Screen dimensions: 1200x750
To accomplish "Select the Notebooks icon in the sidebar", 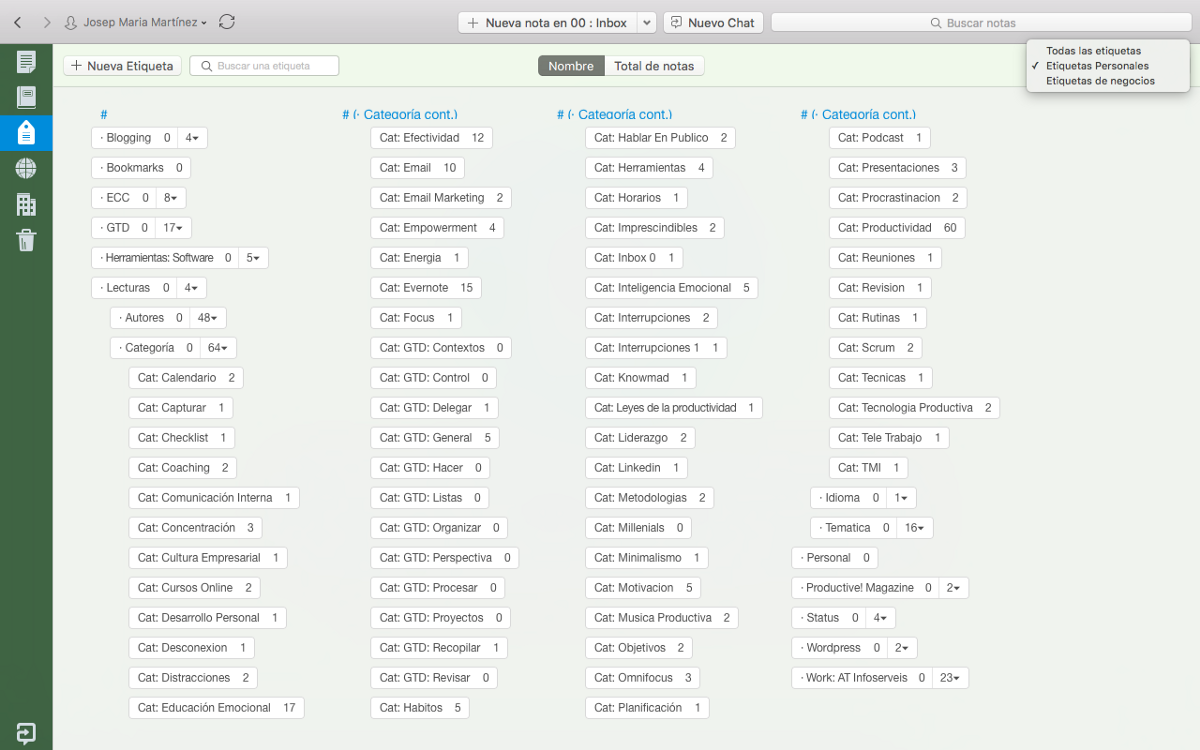I will [x=26, y=96].
